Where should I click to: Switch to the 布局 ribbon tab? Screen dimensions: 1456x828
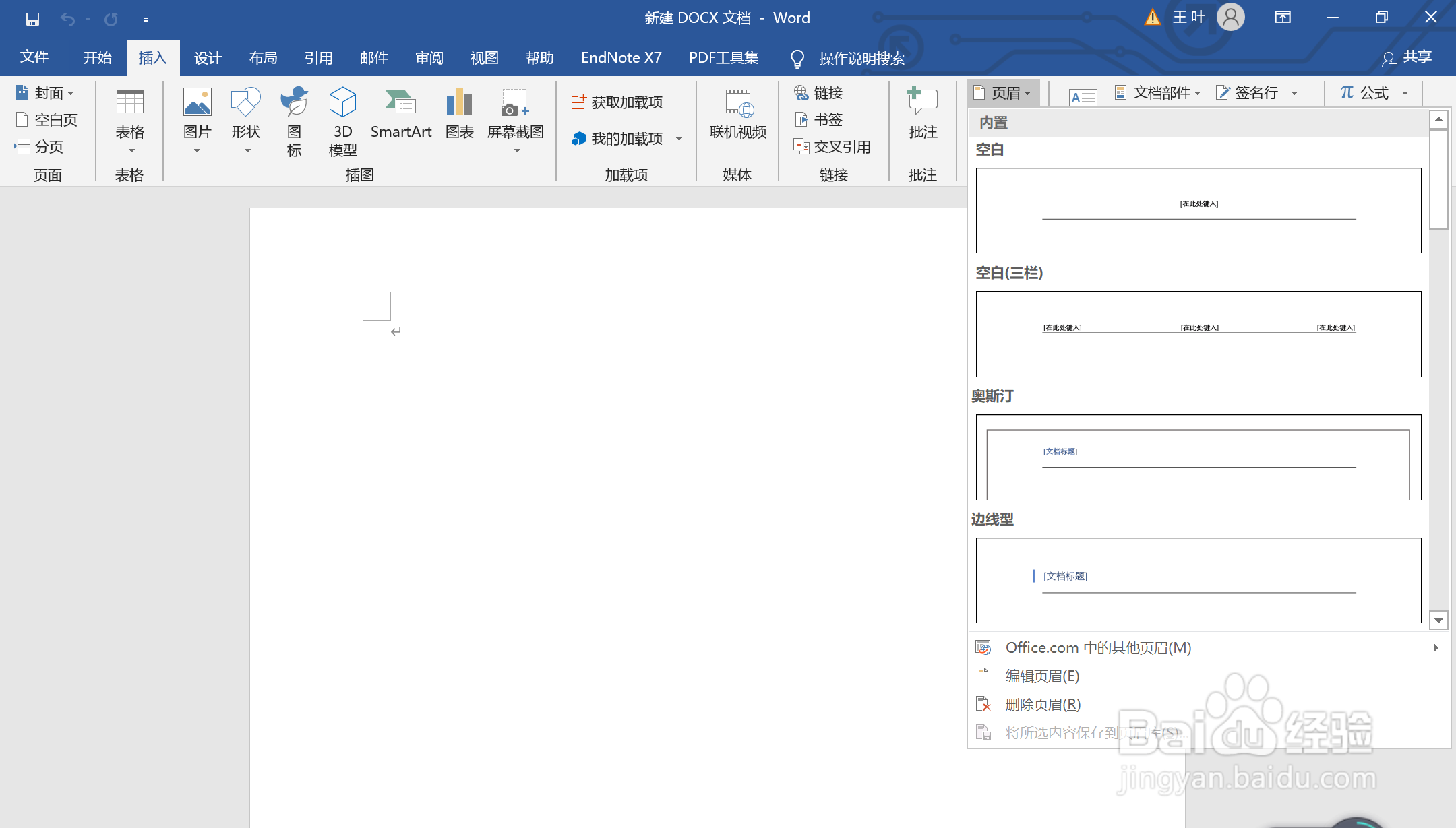pos(263,58)
